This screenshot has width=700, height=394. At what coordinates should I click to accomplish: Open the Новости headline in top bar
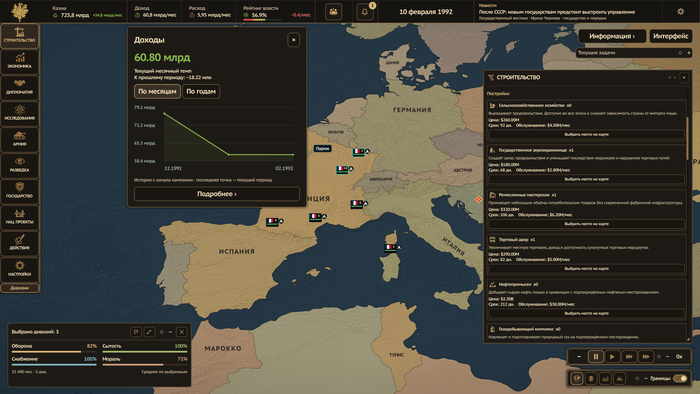pyautogui.click(x=557, y=12)
